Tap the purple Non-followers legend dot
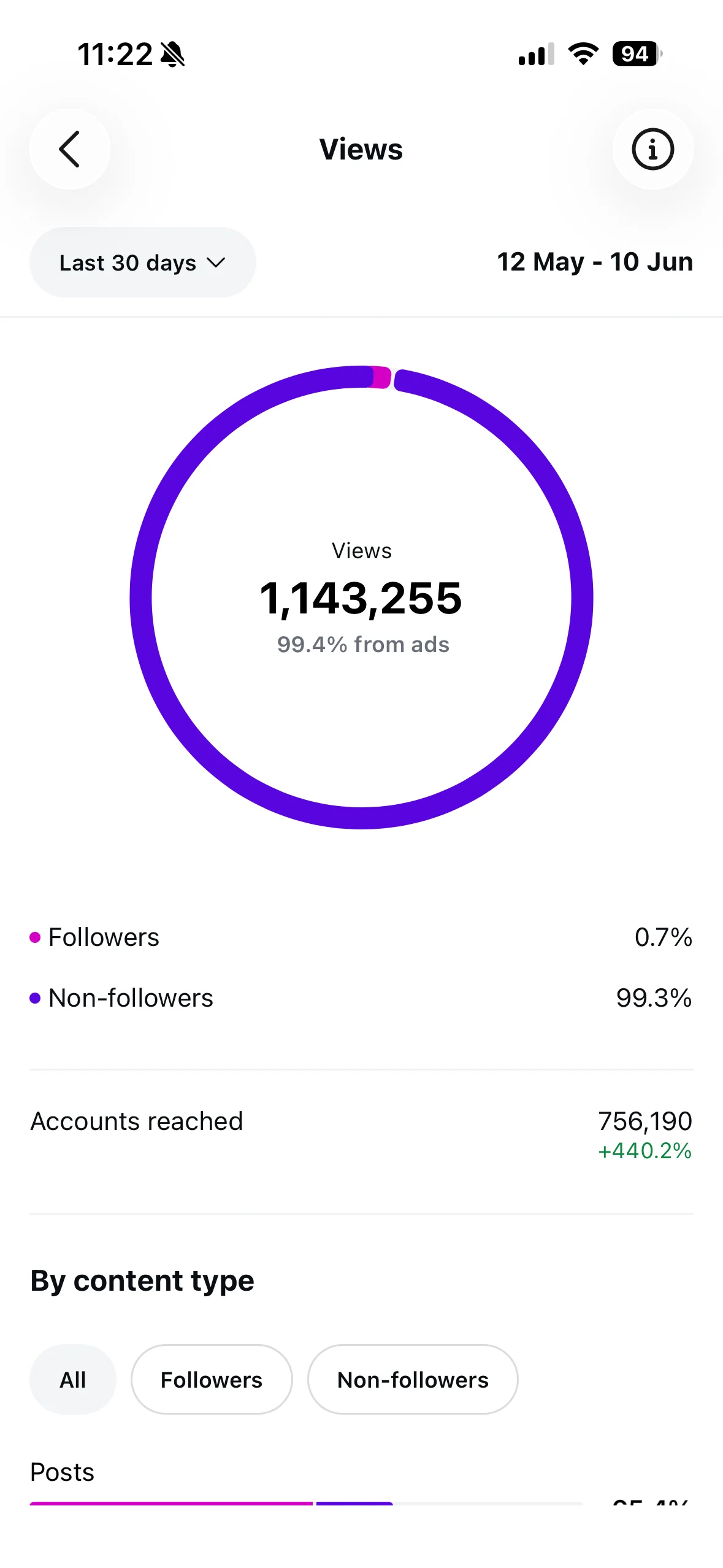The image size is (723, 1568). [35, 998]
